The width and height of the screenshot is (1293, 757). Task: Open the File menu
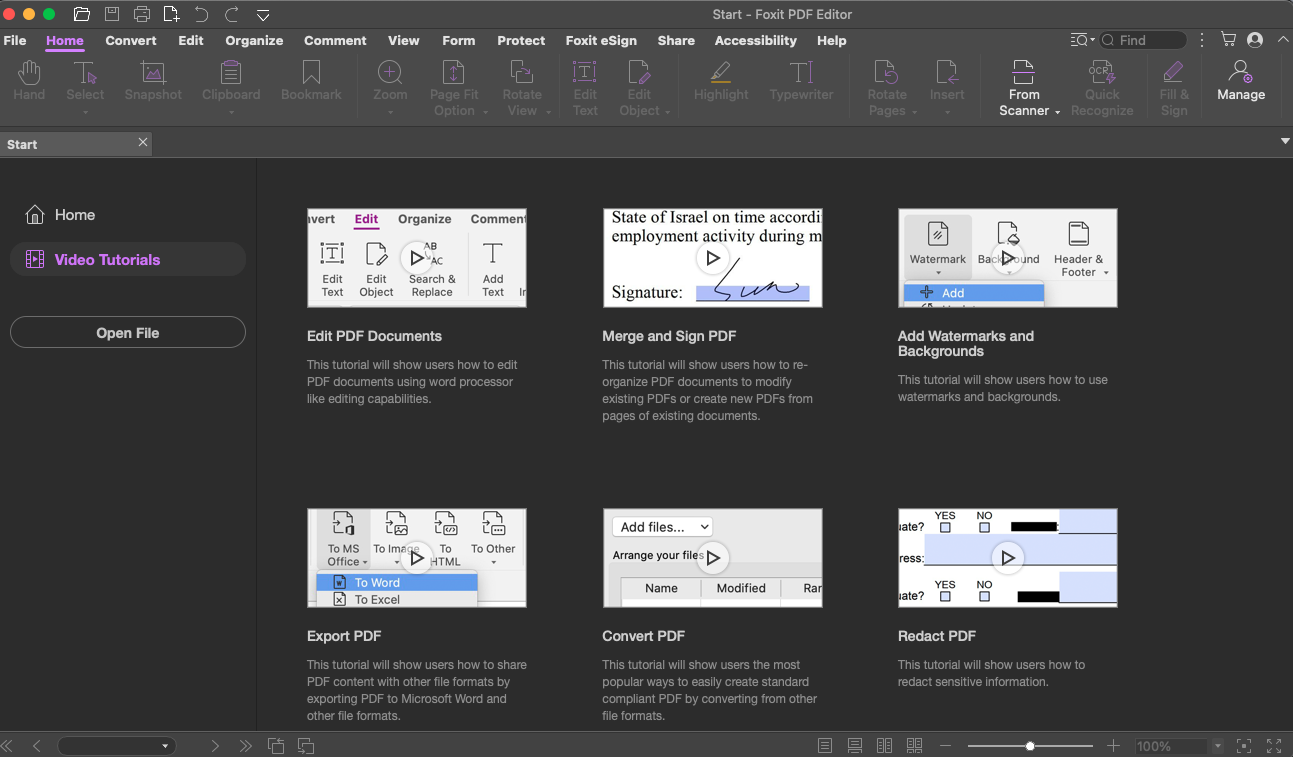[x=15, y=40]
